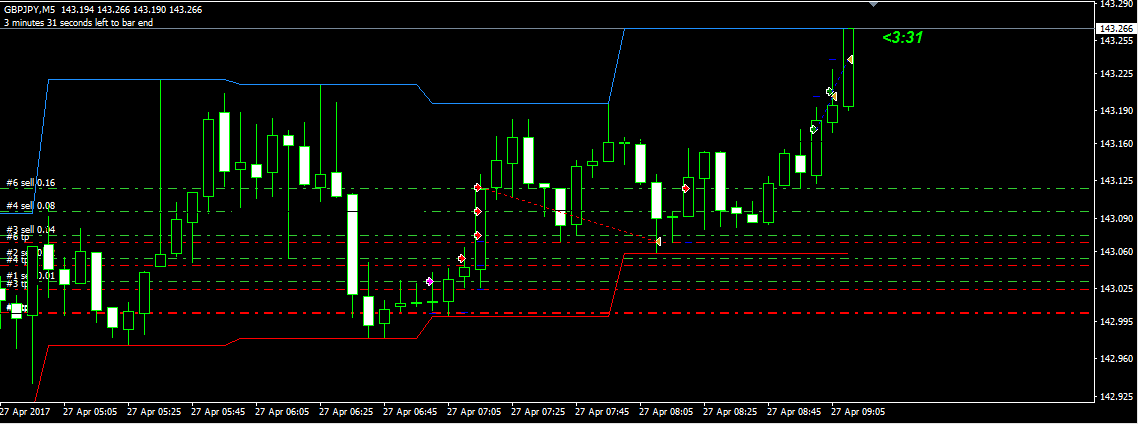Select the red sell arrow on #4 sell line

click(x=478, y=211)
